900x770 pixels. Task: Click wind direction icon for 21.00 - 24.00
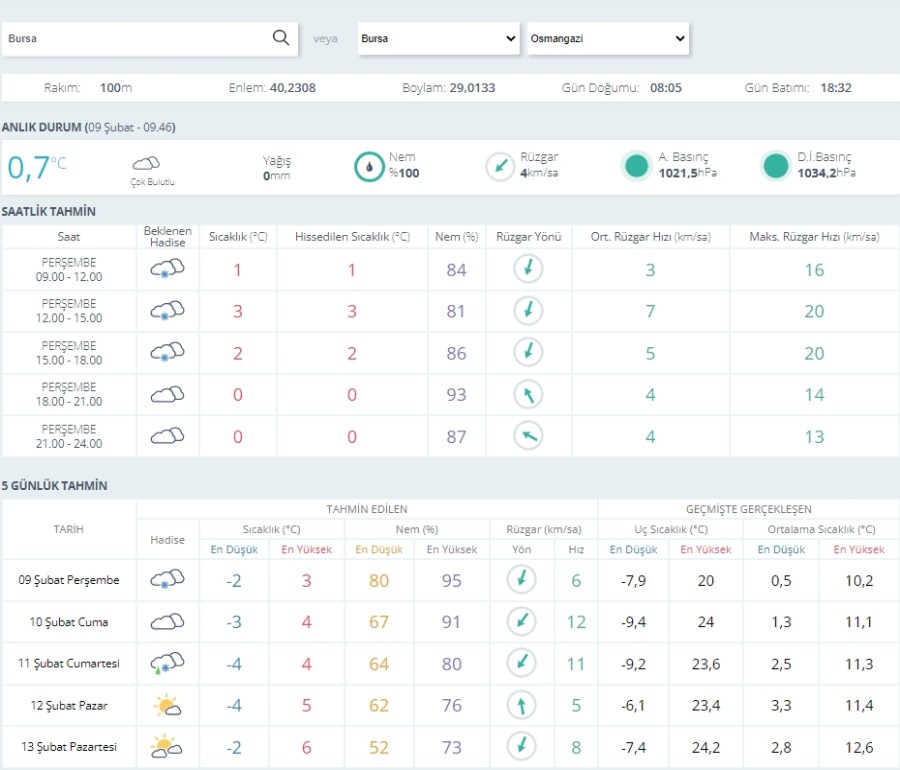pos(528,436)
